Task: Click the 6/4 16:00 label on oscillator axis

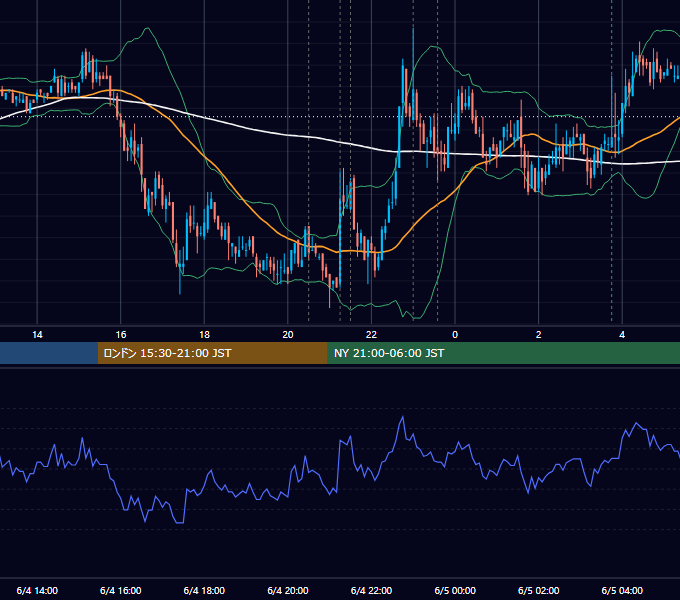Action: tap(121, 590)
